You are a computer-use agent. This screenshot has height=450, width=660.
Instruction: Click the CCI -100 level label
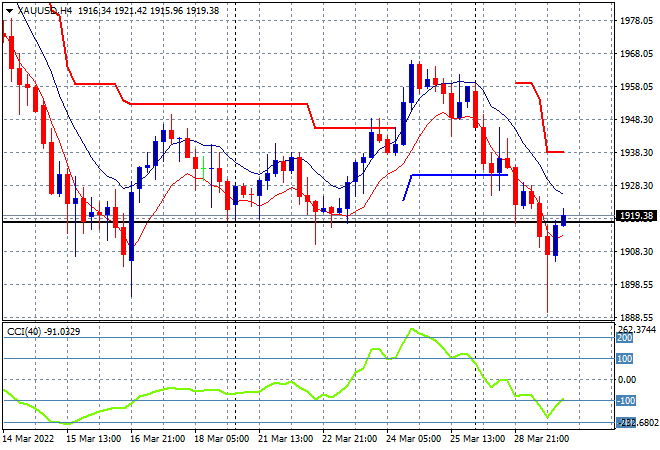[x=626, y=400]
